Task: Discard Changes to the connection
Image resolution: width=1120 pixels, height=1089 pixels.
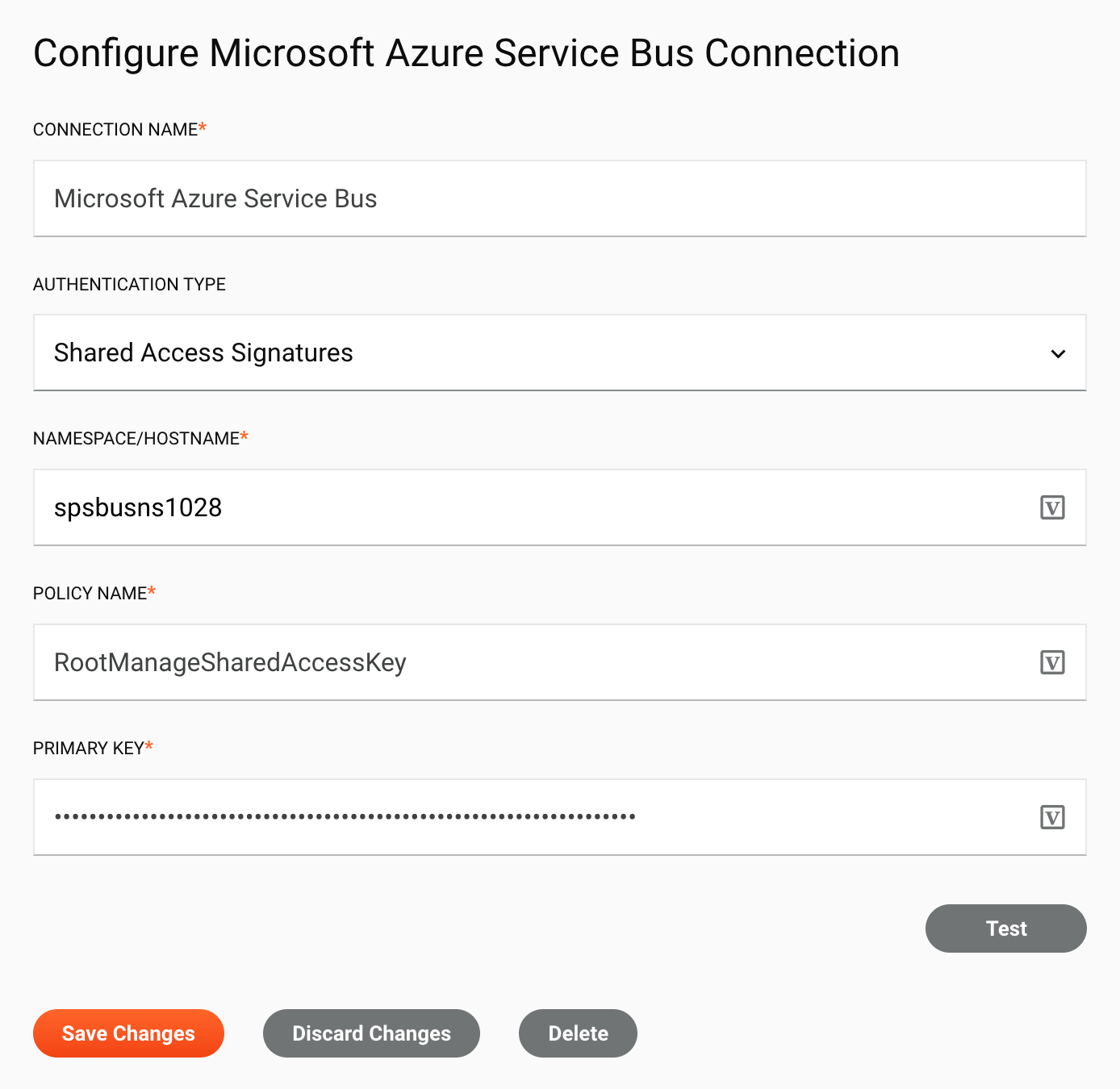Action: [x=371, y=1033]
